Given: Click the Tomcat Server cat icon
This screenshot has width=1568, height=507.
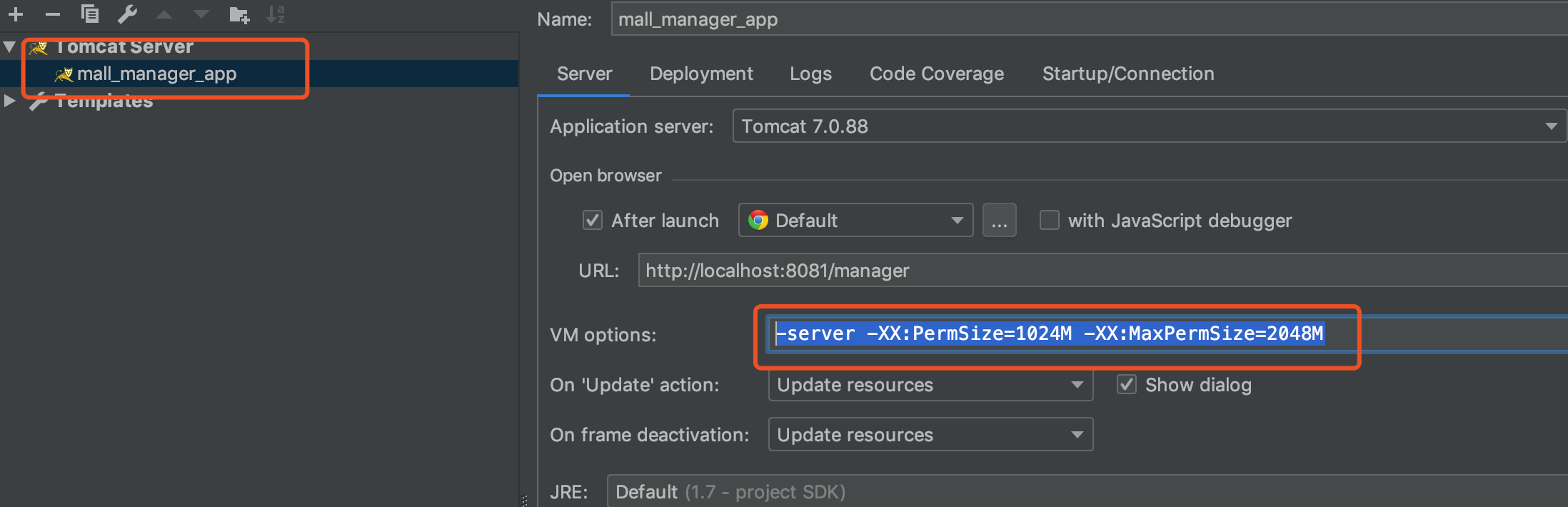Looking at the screenshot, I should click(39, 47).
